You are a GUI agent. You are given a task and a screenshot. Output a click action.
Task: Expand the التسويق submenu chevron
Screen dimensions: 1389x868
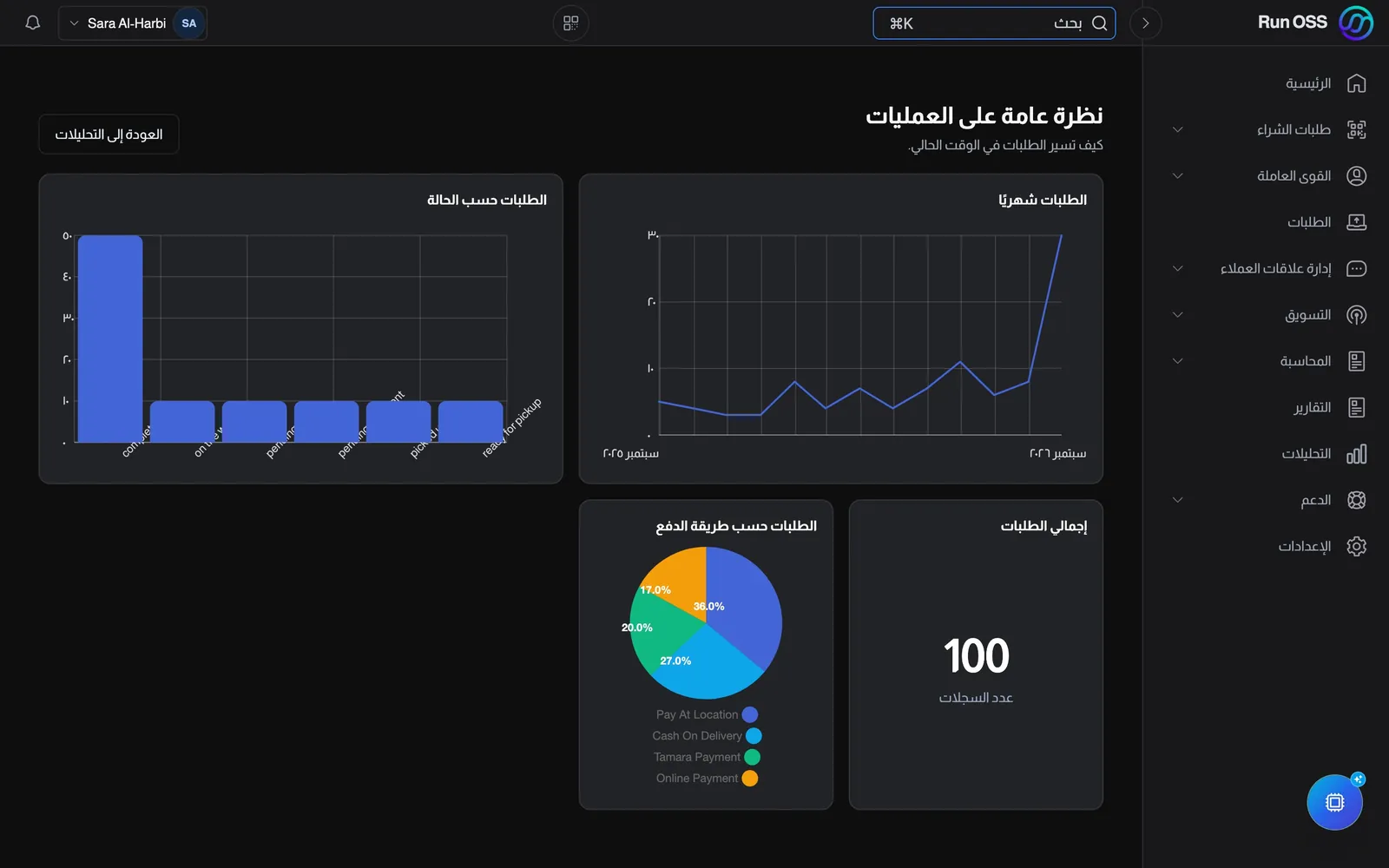pyautogui.click(x=1178, y=315)
